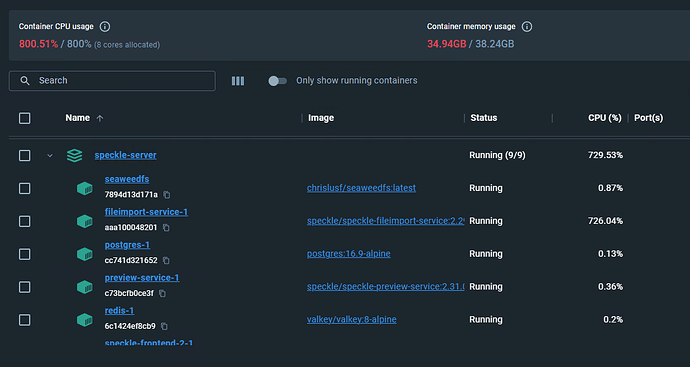Focus the container Search field
690x367 pixels.
click(112, 81)
